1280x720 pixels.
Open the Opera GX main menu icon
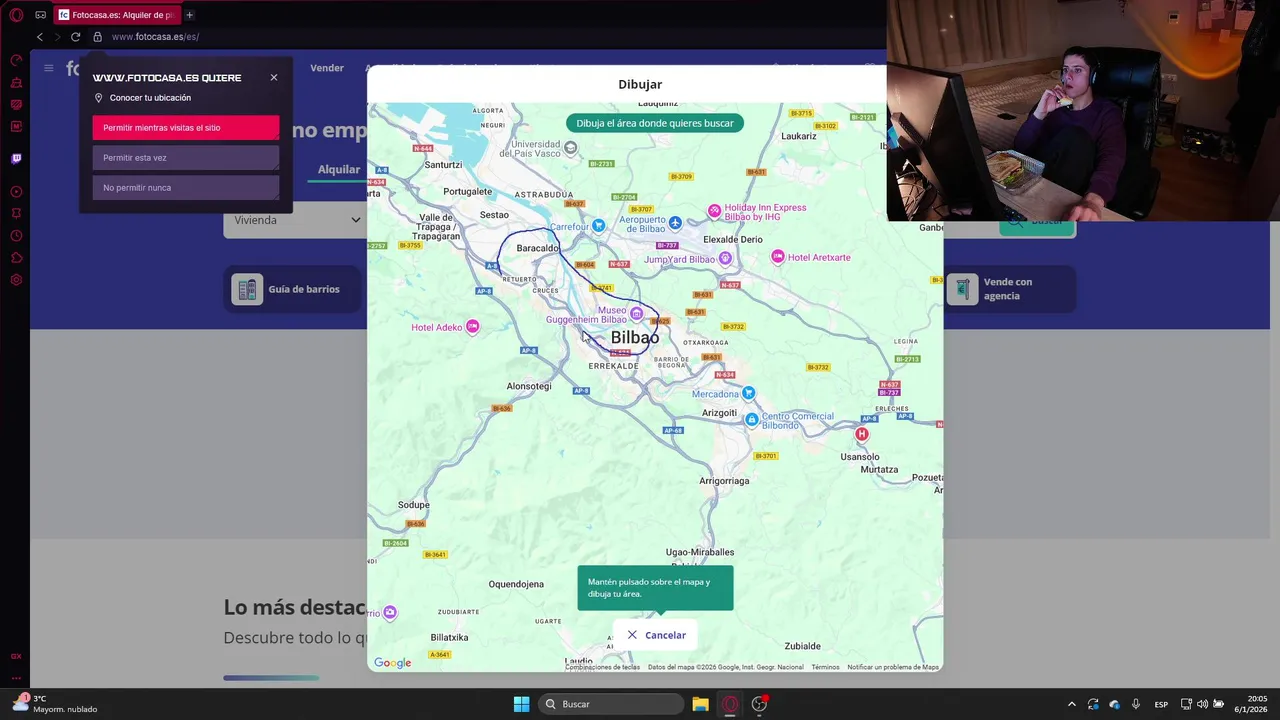tap(16, 15)
